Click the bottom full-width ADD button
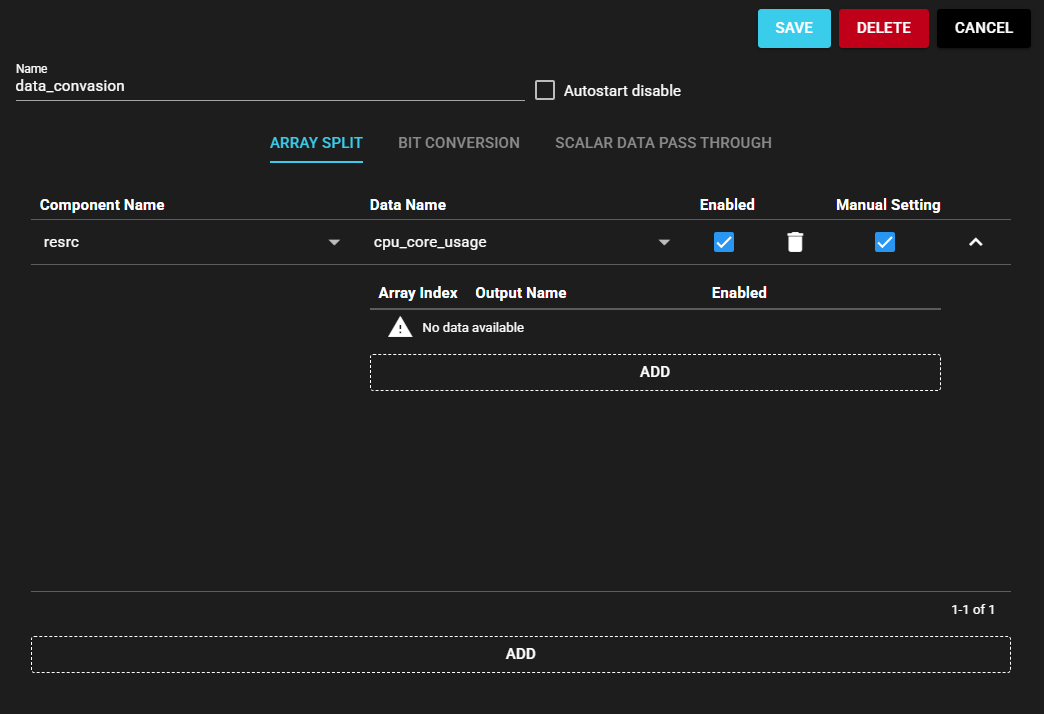This screenshot has height=714, width=1044. coord(520,654)
